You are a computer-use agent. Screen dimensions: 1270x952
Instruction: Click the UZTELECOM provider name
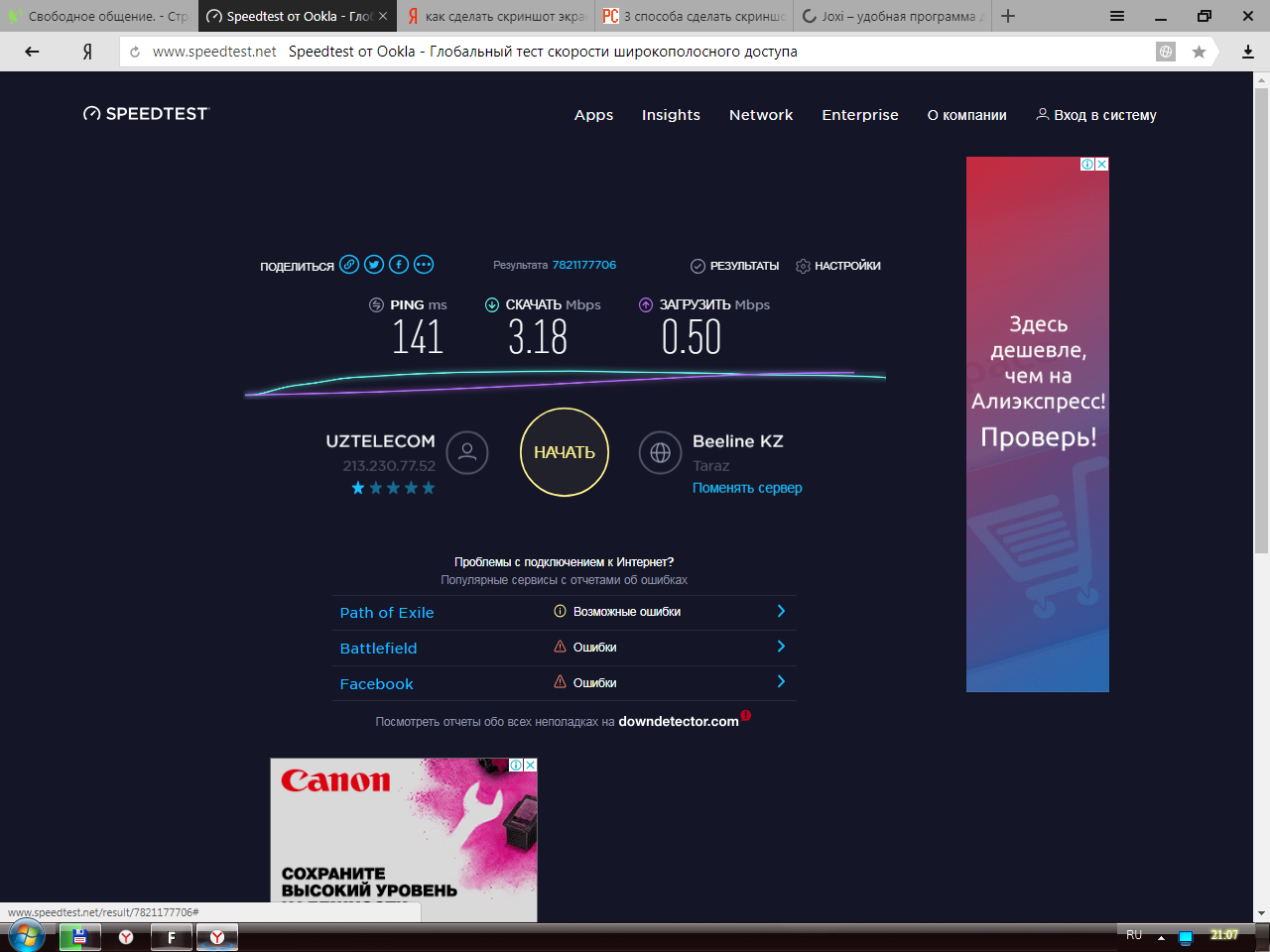(380, 441)
